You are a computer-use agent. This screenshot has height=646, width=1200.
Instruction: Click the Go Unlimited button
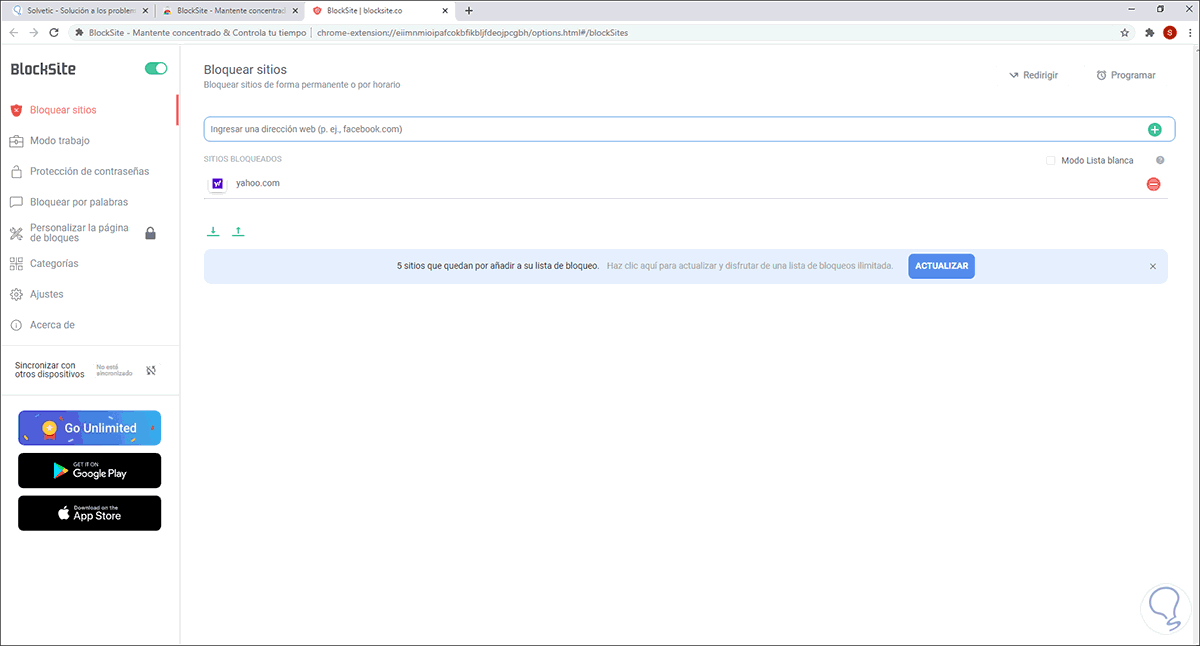(89, 428)
